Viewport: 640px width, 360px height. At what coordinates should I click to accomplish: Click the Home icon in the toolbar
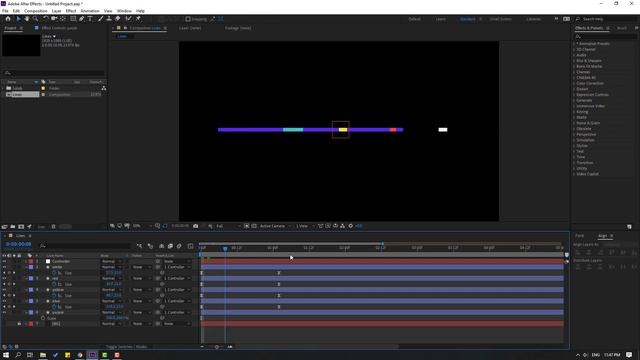[x=8, y=19]
